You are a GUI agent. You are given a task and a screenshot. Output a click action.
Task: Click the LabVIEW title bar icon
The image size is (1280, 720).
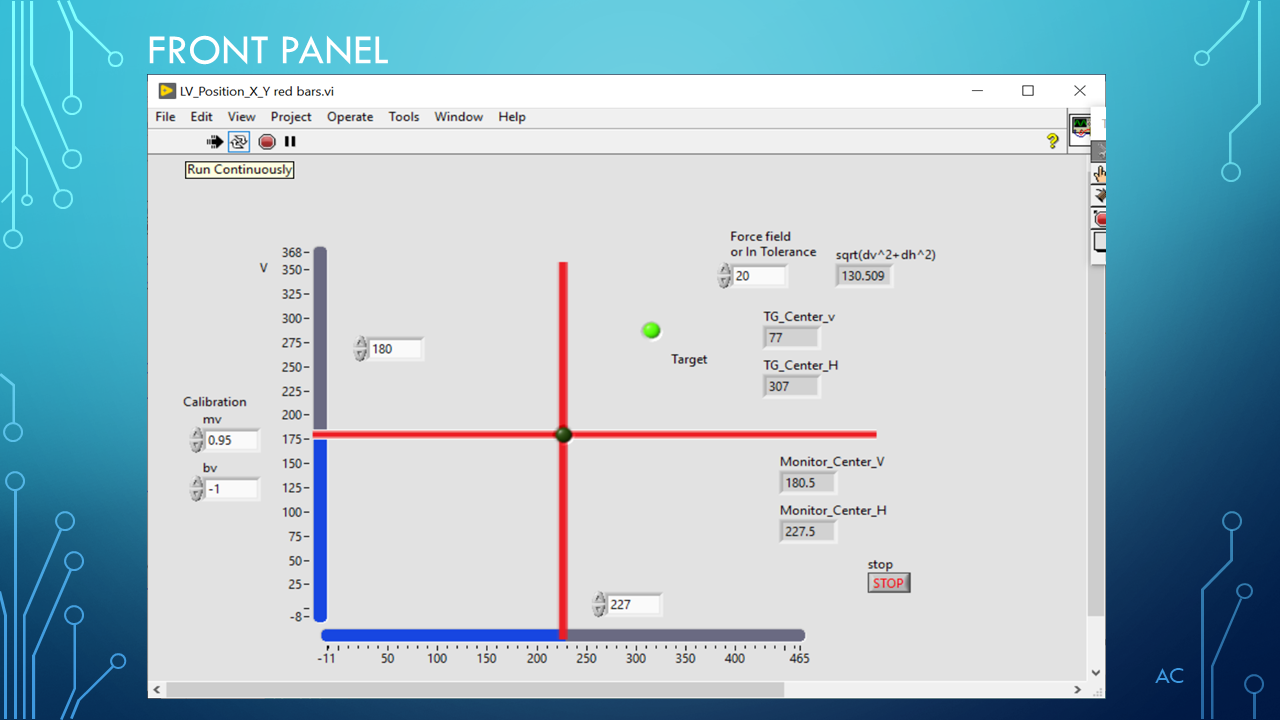(x=167, y=91)
